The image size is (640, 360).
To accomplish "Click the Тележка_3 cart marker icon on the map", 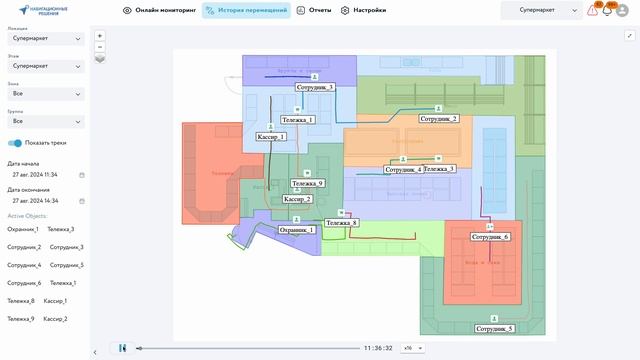I will click(438, 158).
